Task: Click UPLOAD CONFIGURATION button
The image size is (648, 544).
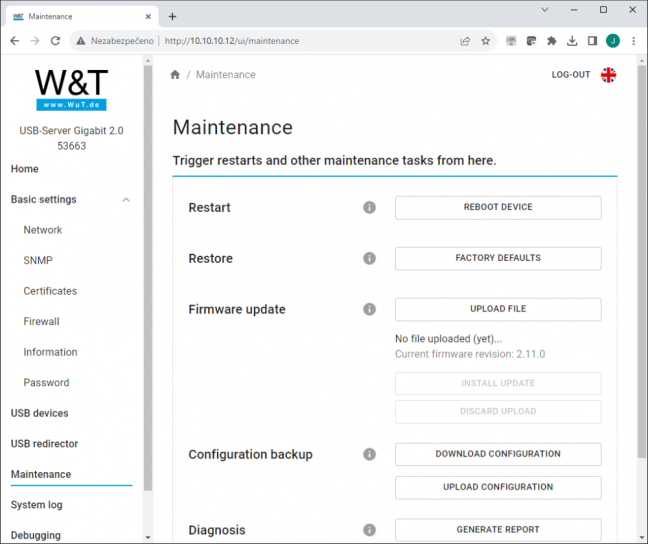Action: 498,487
